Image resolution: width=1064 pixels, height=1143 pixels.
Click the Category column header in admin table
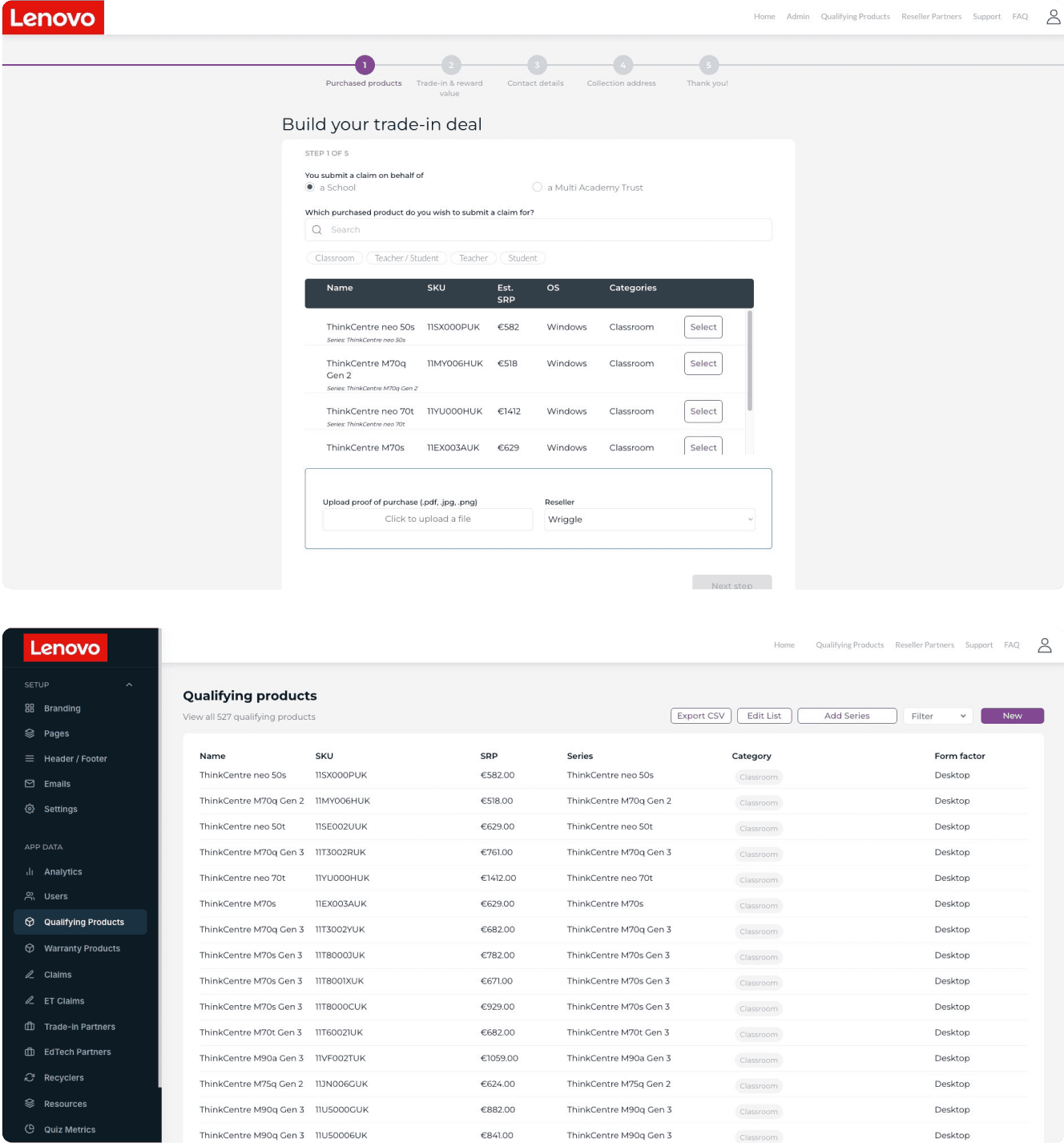point(752,756)
